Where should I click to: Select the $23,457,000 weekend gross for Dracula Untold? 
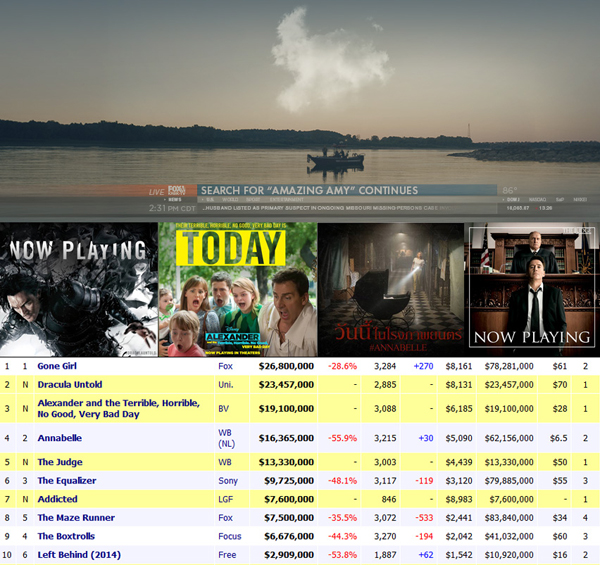(x=286, y=384)
